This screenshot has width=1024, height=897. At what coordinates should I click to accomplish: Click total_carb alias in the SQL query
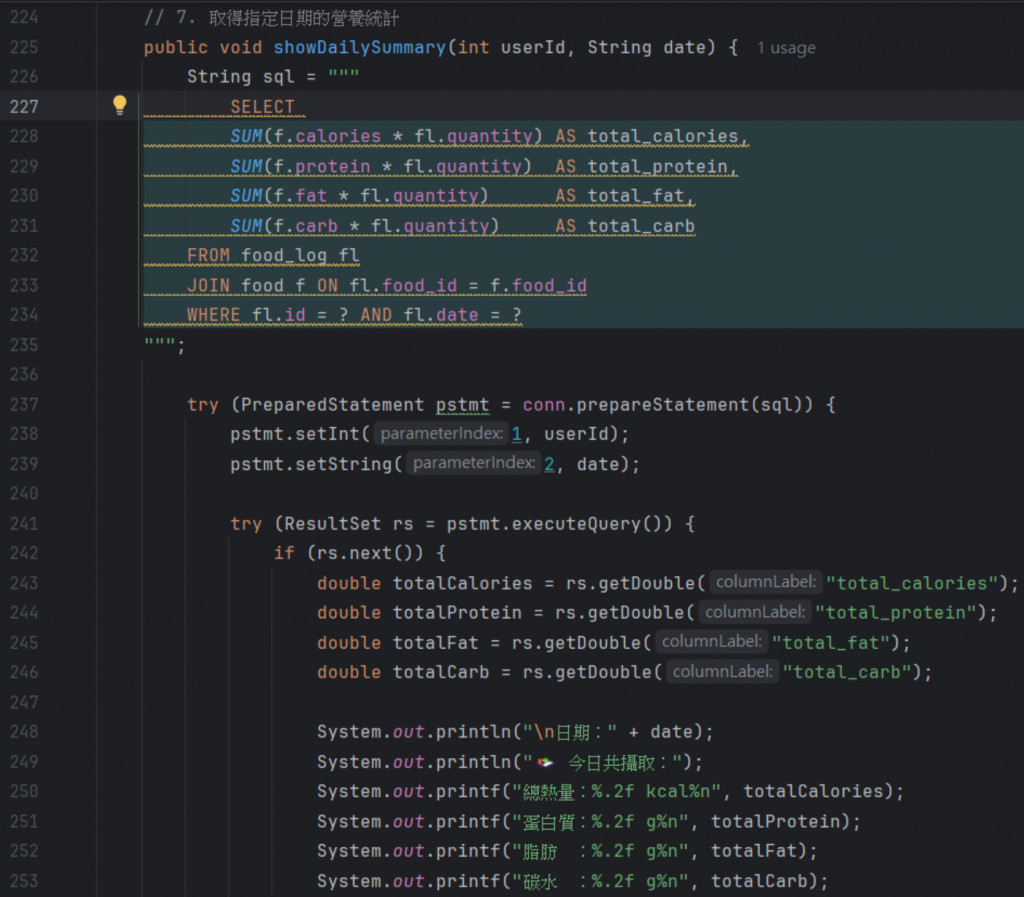[641, 225]
